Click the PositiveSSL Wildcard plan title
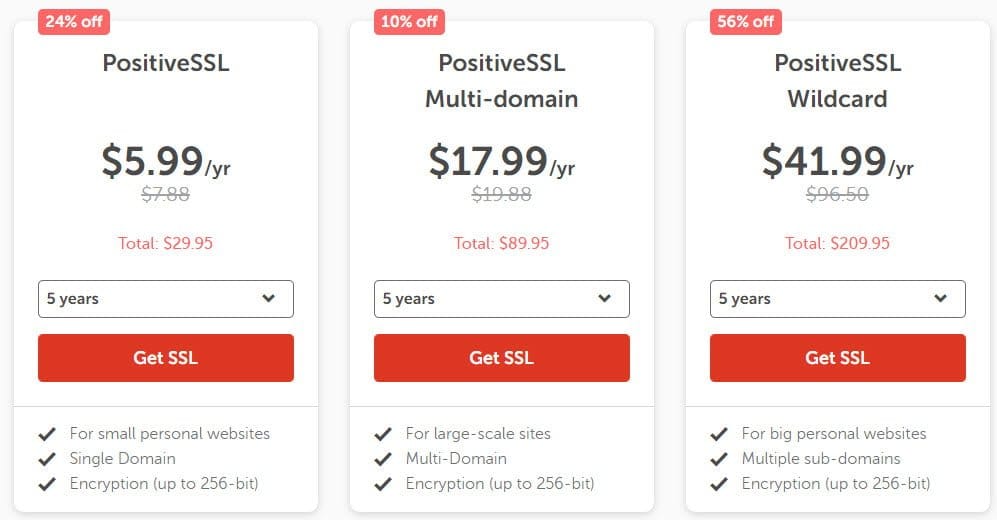The height and width of the screenshot is (520, 997). 838,81
